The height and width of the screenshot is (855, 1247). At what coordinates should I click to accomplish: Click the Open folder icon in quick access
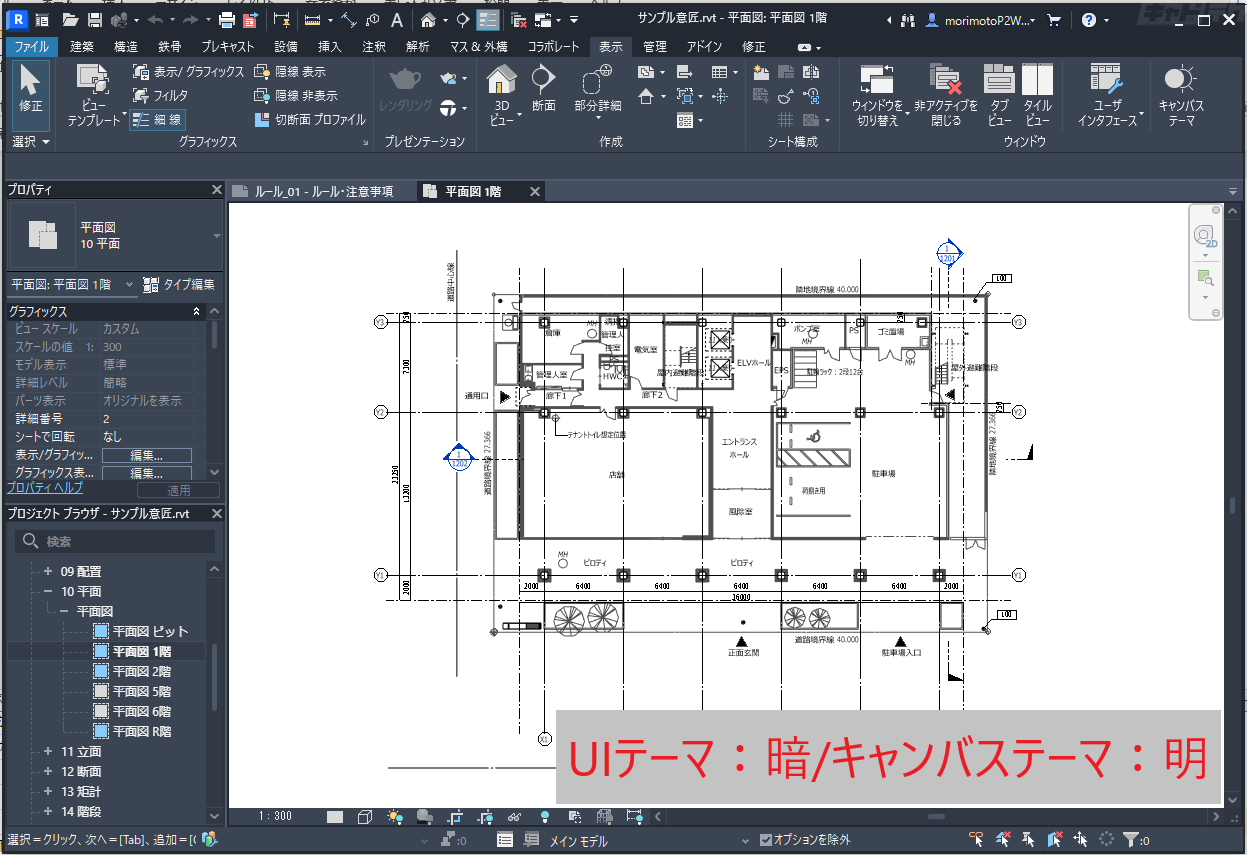[x=70, y=20]
